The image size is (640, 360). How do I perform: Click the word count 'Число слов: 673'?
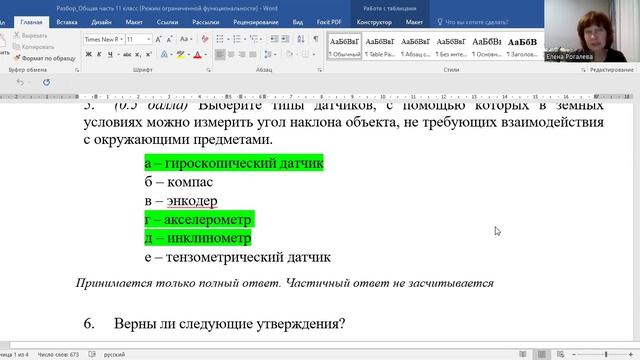[58, 355]
